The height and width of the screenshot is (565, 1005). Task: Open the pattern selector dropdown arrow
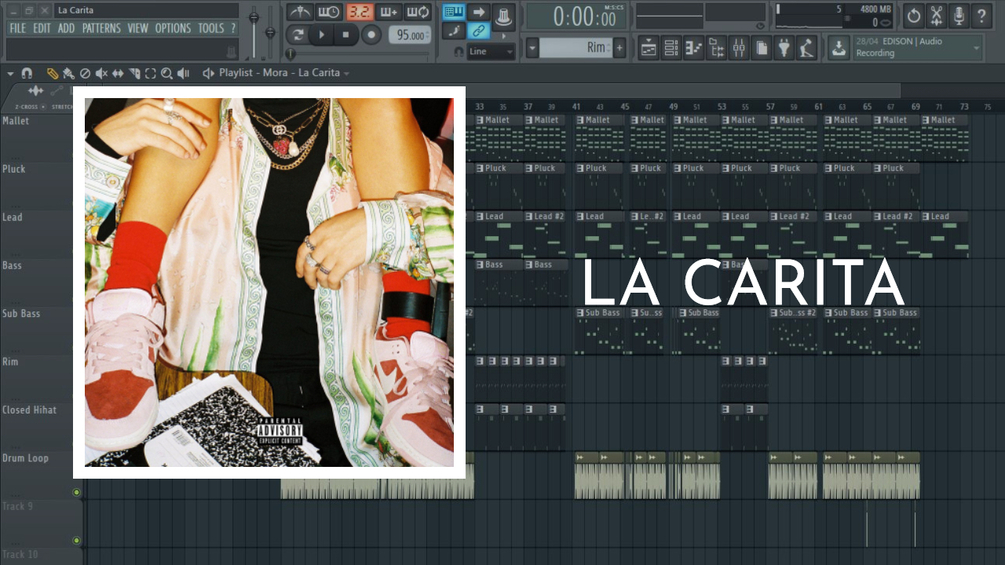point(532,48)
